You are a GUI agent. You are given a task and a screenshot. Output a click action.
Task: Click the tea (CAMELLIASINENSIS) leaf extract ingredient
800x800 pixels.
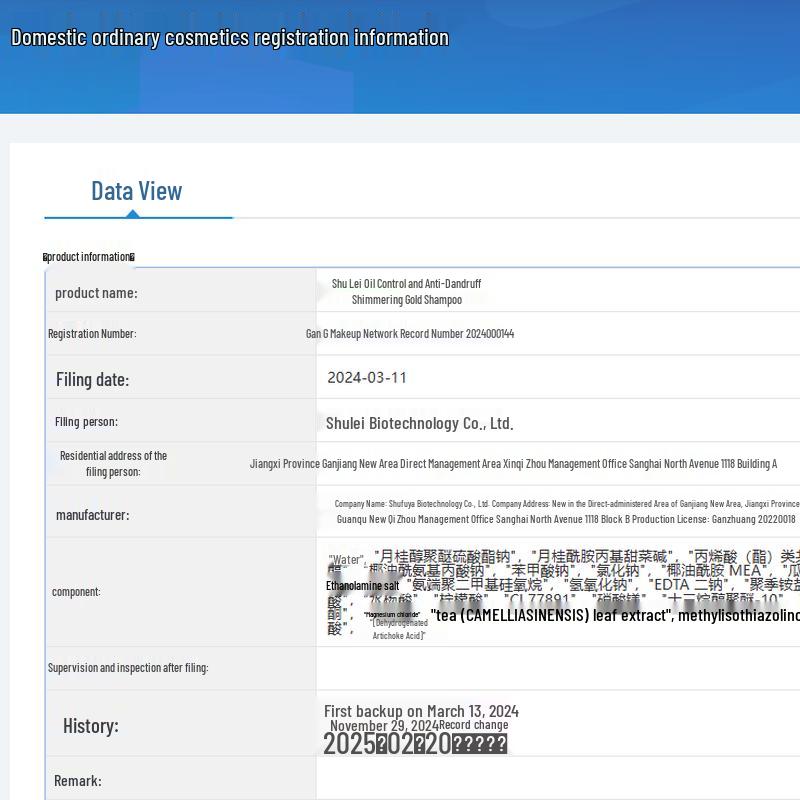pos(552,616)
